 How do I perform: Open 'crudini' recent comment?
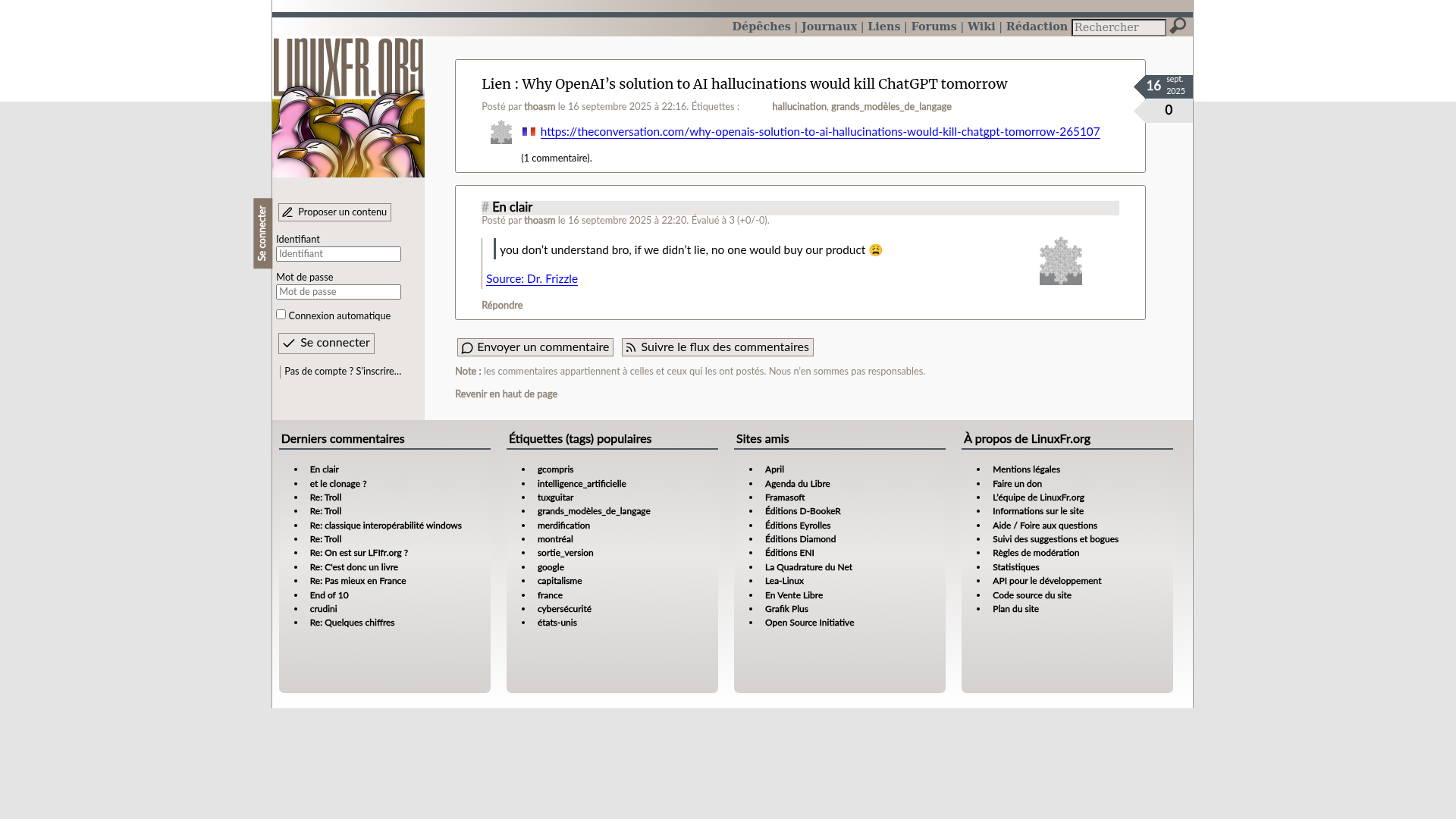(323, 609)
